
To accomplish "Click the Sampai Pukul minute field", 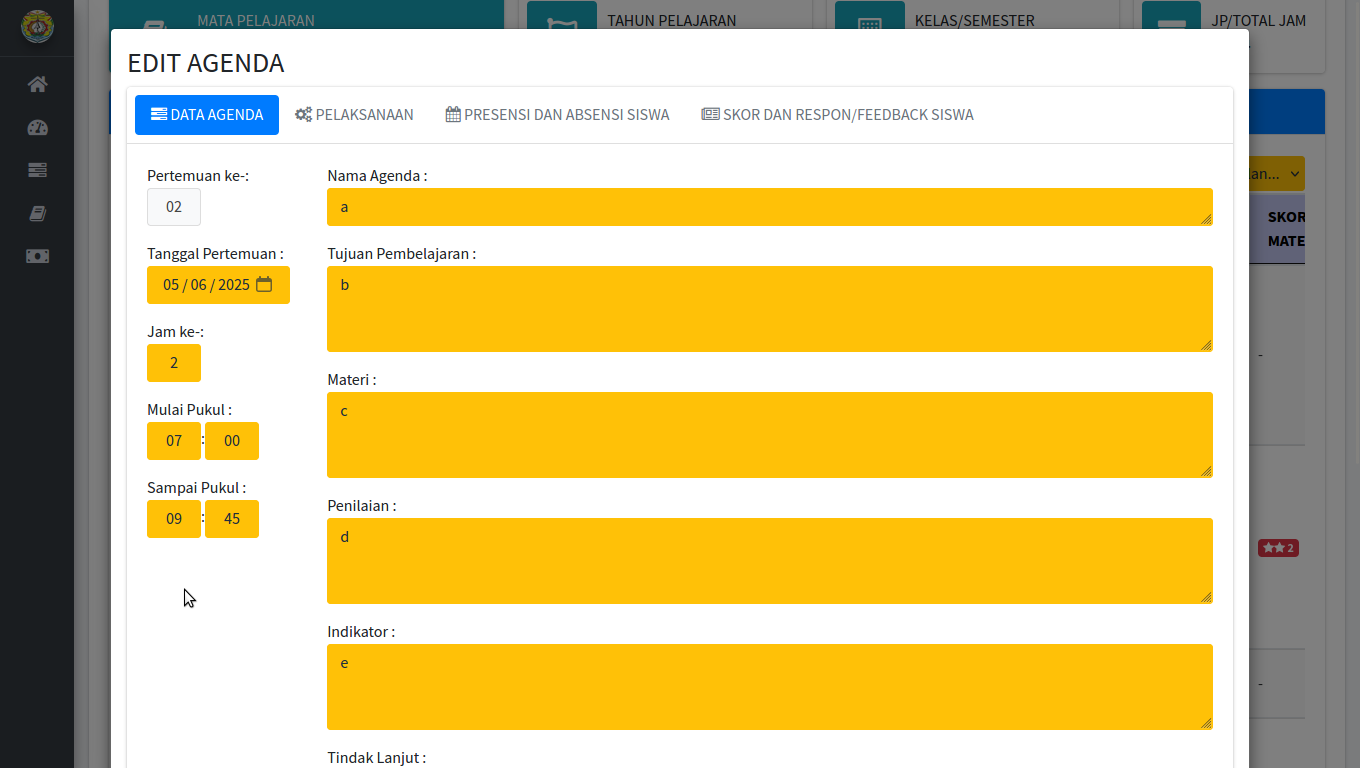I will point(232,519).
